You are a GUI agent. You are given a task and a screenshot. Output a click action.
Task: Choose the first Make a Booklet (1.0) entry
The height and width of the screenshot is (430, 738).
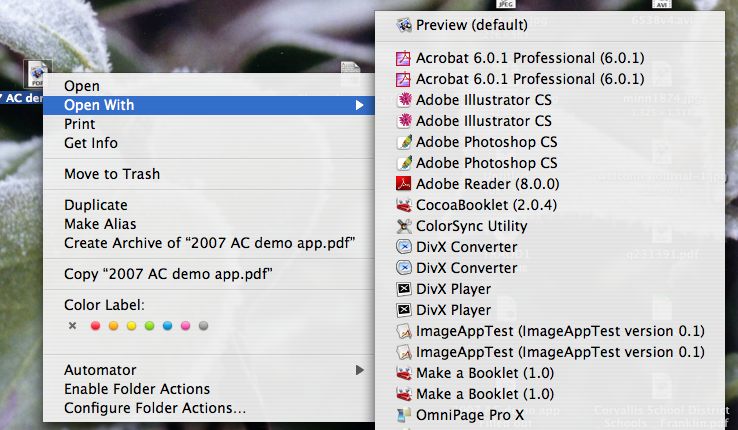[550, 373]
